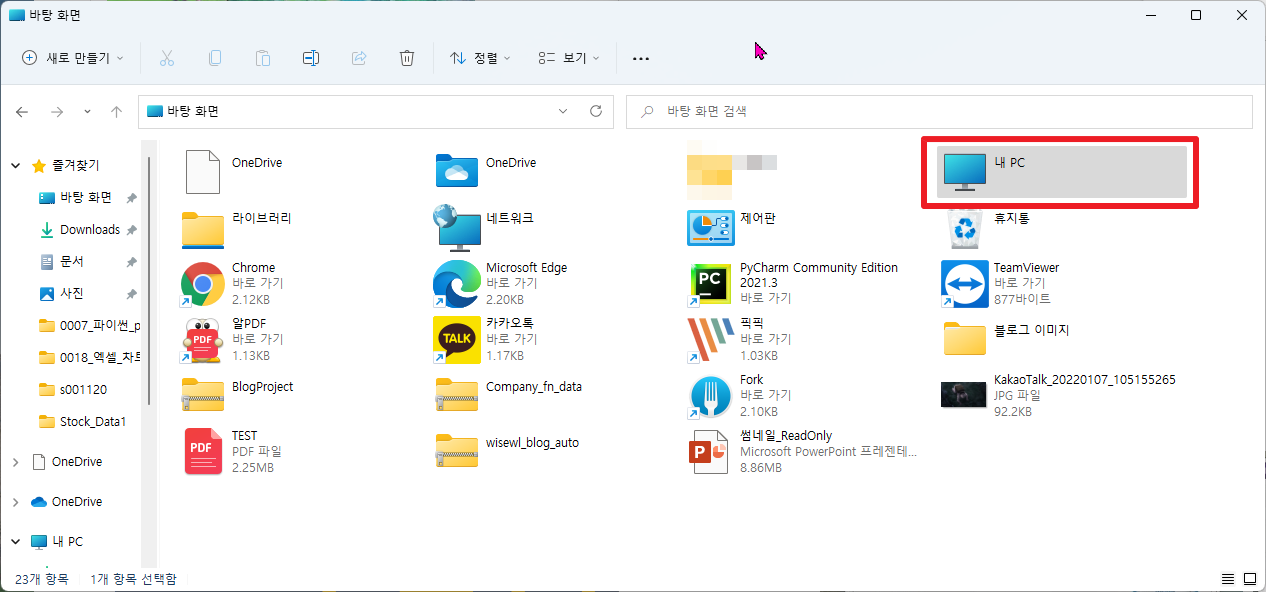1266x592 pixels.
Task: Select the blank-file OneDrive item
Action: (203, 172)
